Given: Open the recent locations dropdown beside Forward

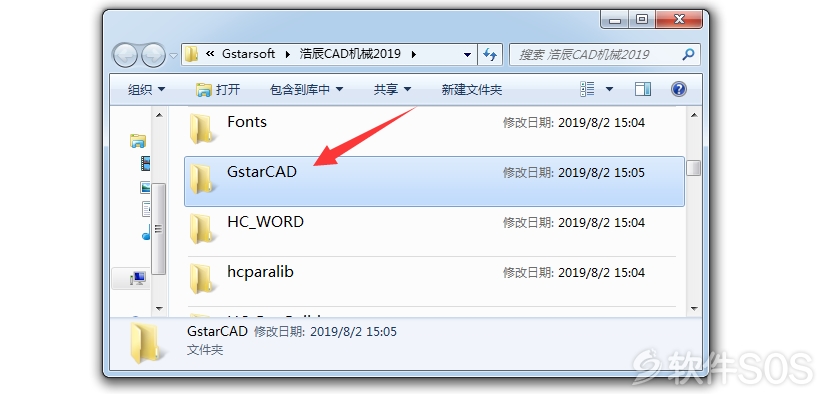Looking at the screenshot, I should pyautogui.click(x=174, y=55).
